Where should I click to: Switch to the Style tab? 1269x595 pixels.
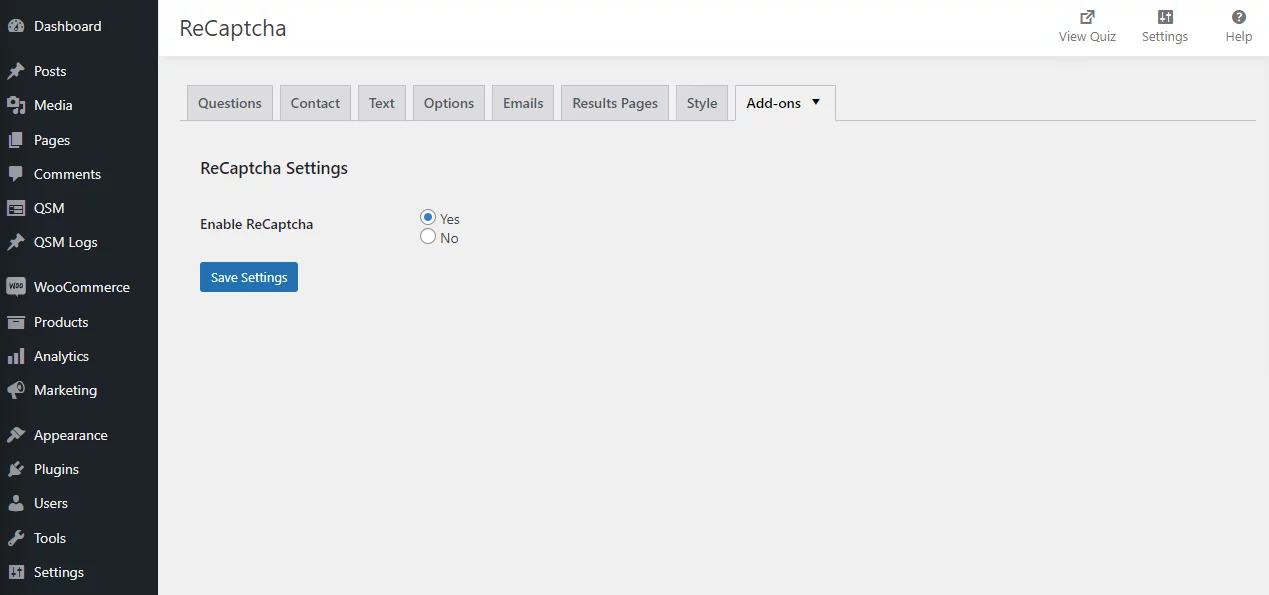(x=702, y=103)
